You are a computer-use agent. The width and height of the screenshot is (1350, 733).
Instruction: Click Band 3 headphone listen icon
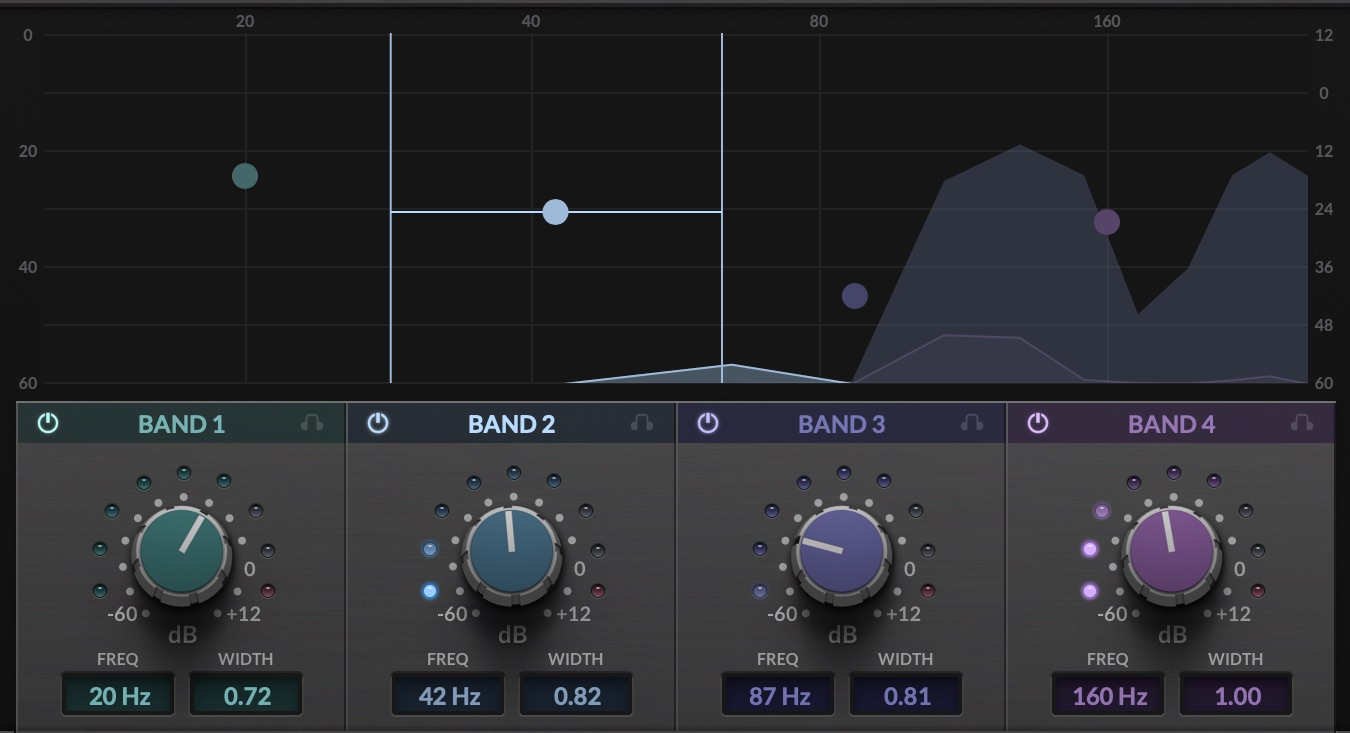[x=972, y=423]
